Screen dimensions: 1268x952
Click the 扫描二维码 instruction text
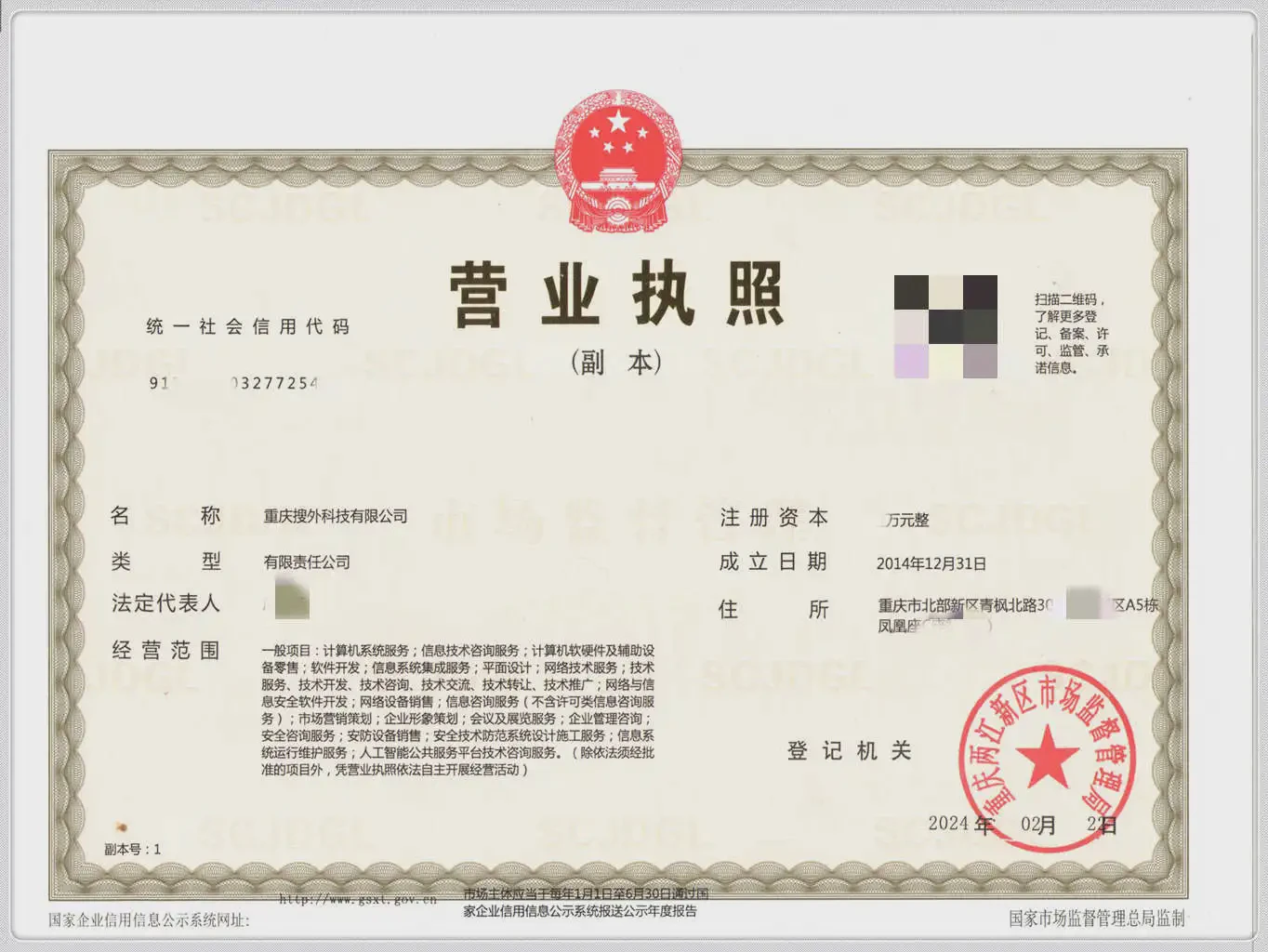1071,333
